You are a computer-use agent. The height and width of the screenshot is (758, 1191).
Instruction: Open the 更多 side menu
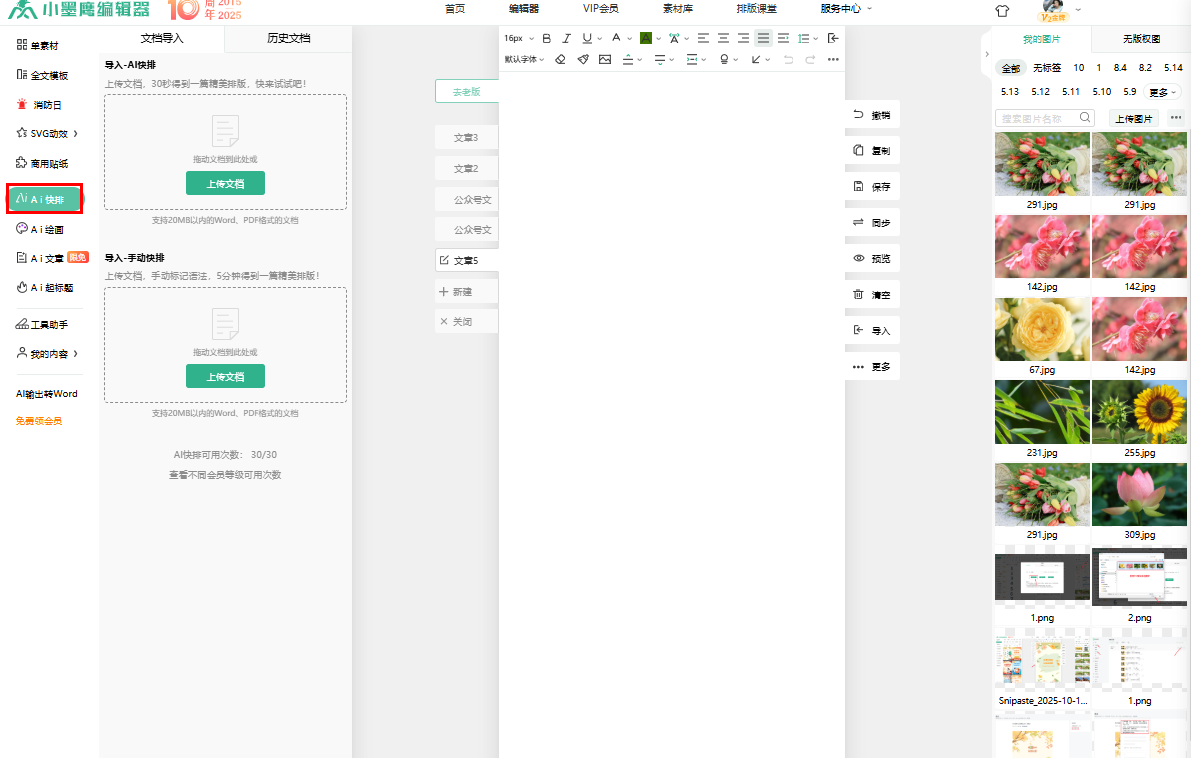click(872, 367)
